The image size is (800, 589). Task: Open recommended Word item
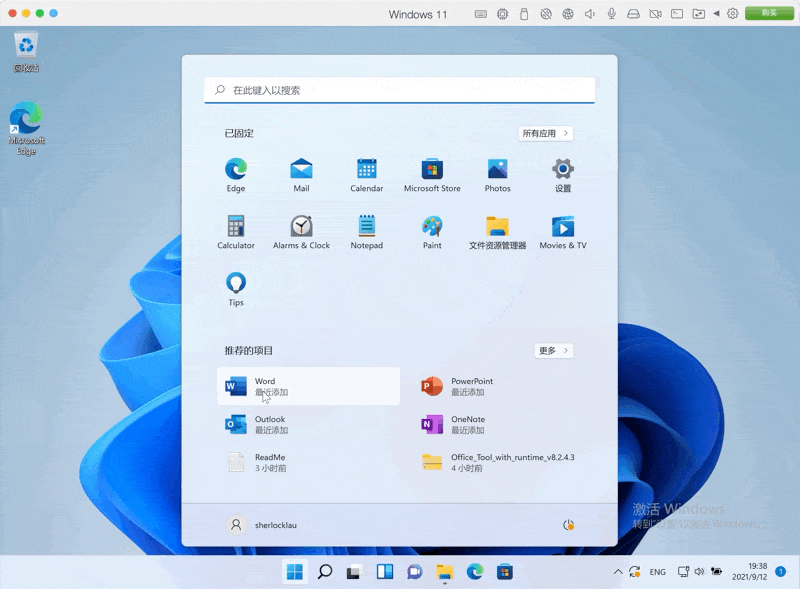point(308,386)
